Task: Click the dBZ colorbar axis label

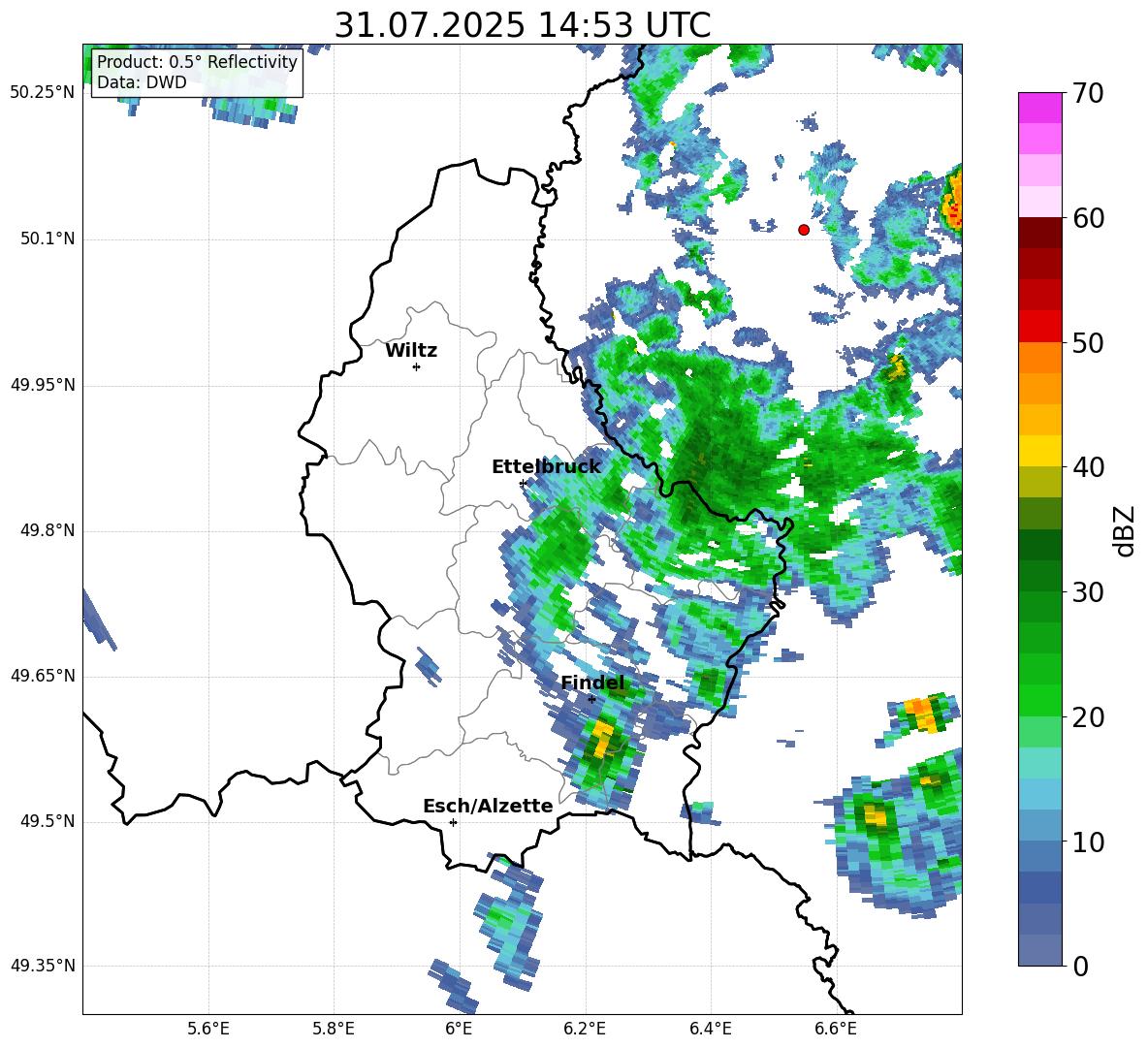Action: (x=1126, y=530)
